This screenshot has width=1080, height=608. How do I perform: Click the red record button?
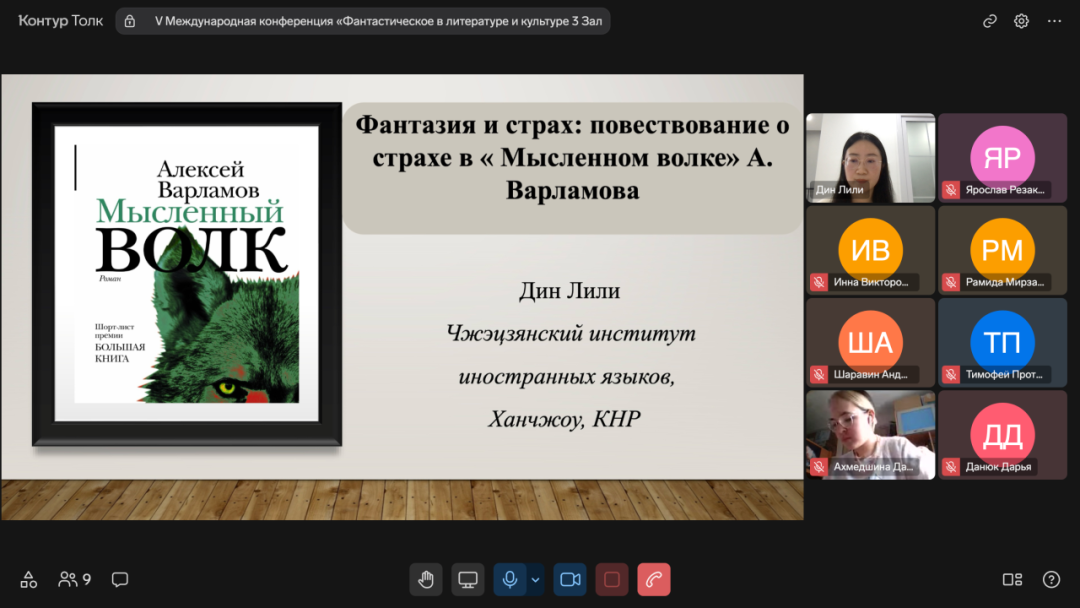[612, 580]
